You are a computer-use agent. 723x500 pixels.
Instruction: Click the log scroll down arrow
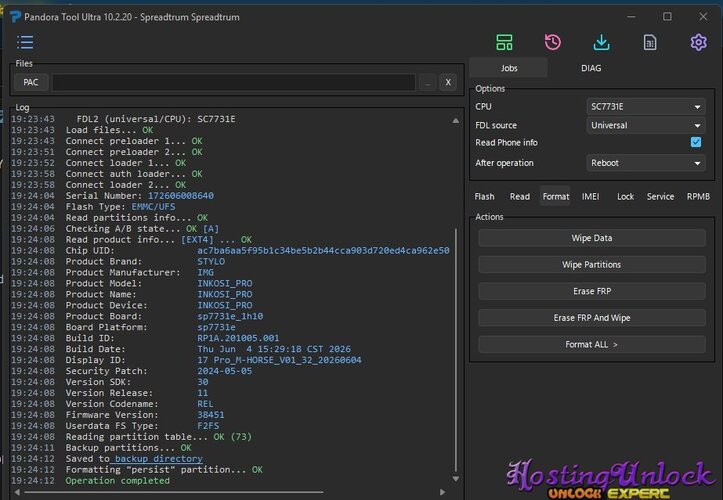tap(456, 479)
